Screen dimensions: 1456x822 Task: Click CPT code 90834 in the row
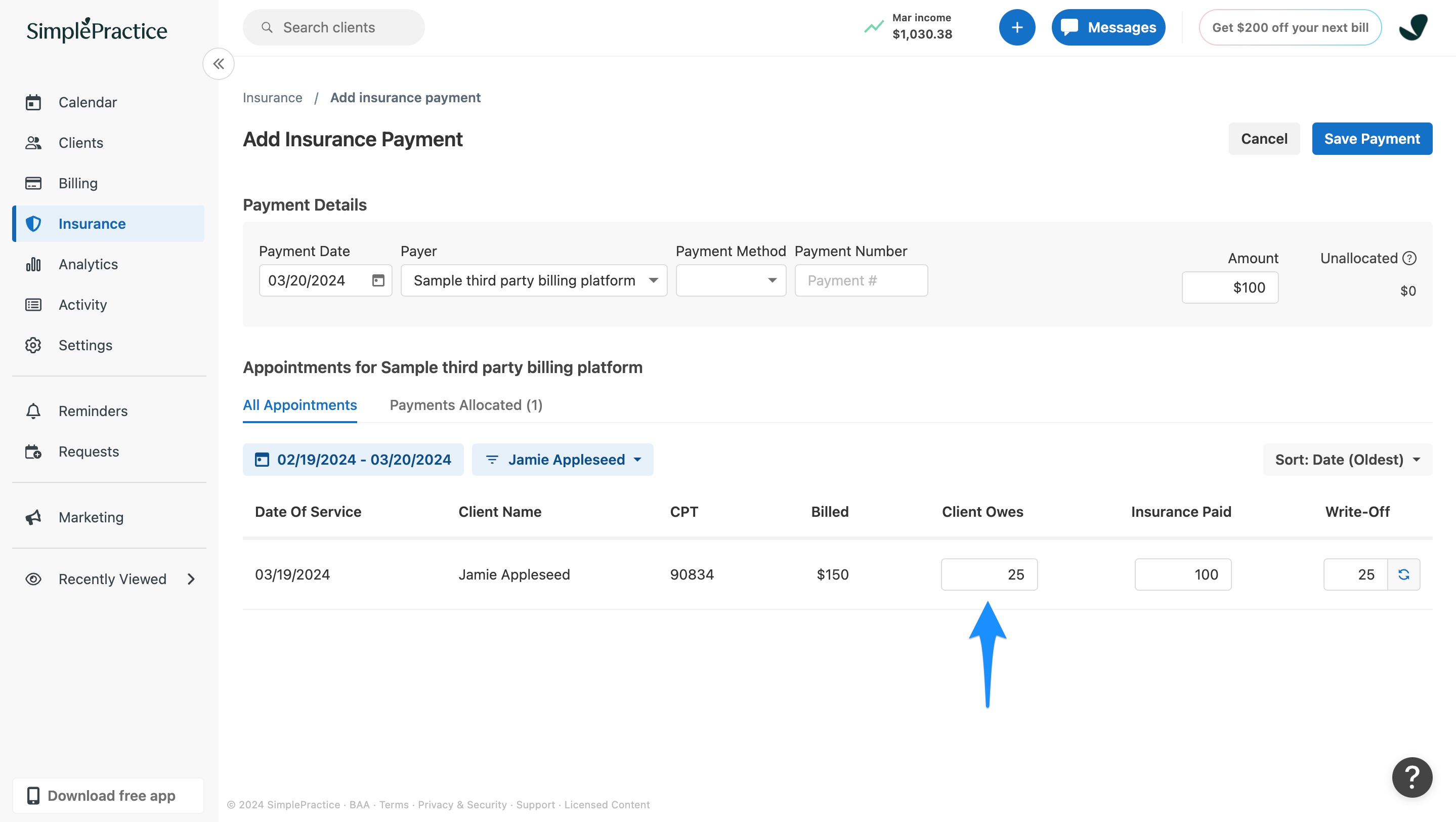692,574
